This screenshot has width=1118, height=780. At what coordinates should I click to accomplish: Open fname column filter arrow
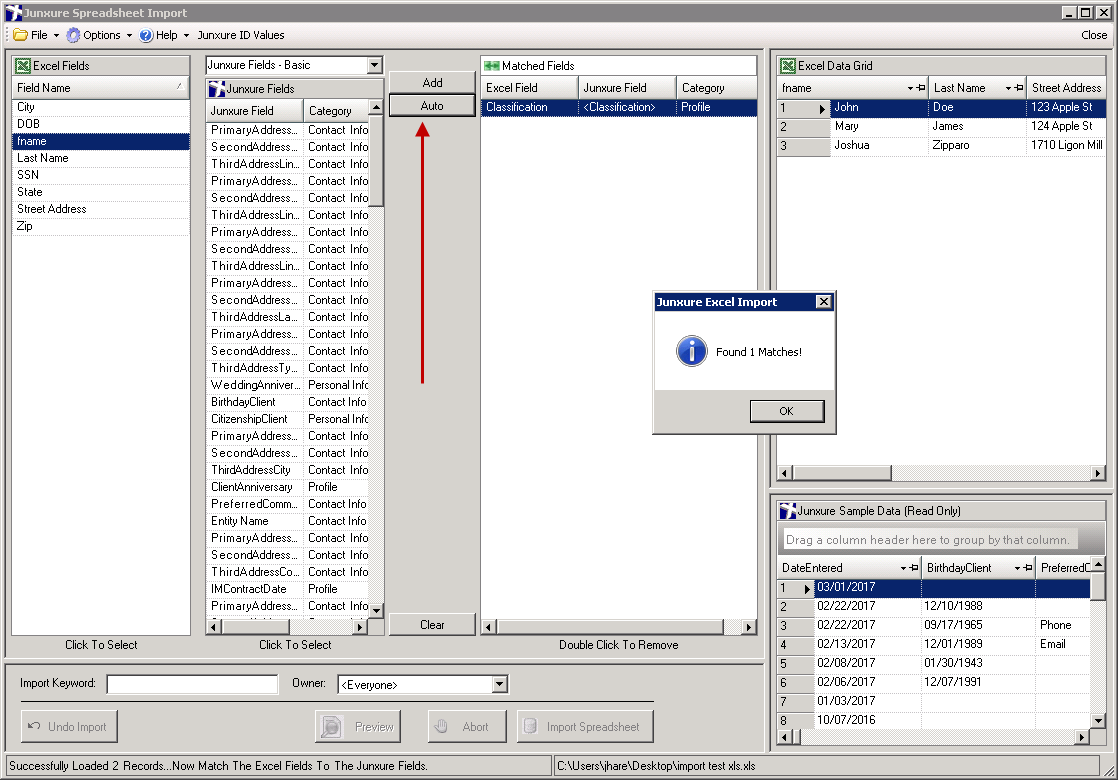coord(911,88)
